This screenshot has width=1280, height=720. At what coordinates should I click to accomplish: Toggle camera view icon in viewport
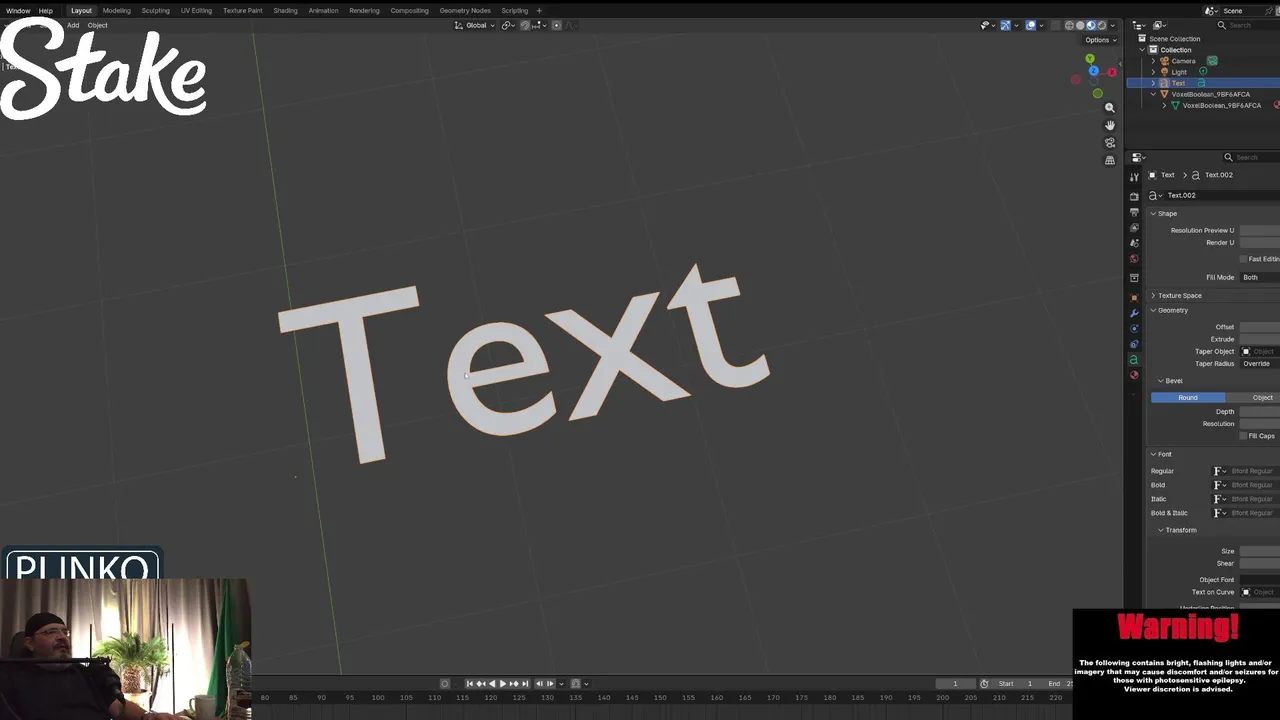1109,143
